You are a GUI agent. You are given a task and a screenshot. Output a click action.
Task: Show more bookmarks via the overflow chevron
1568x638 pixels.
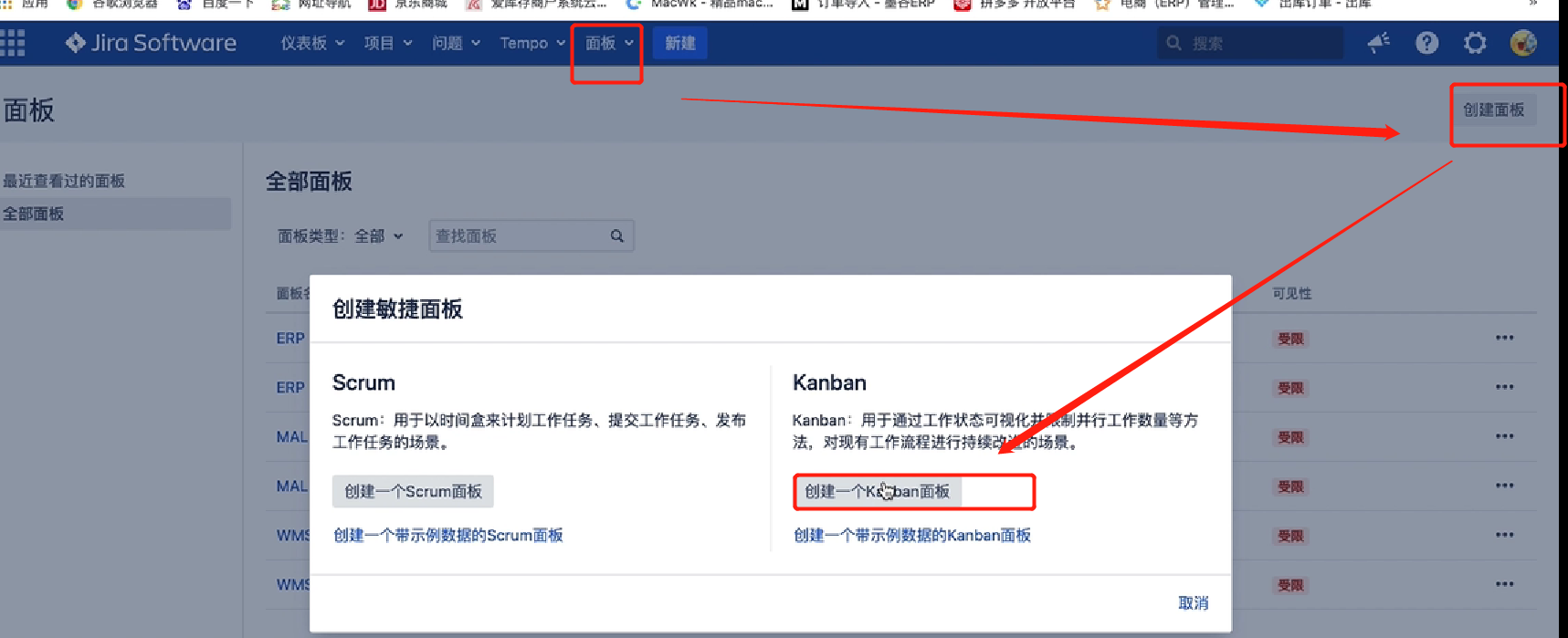click(1533, 5)
